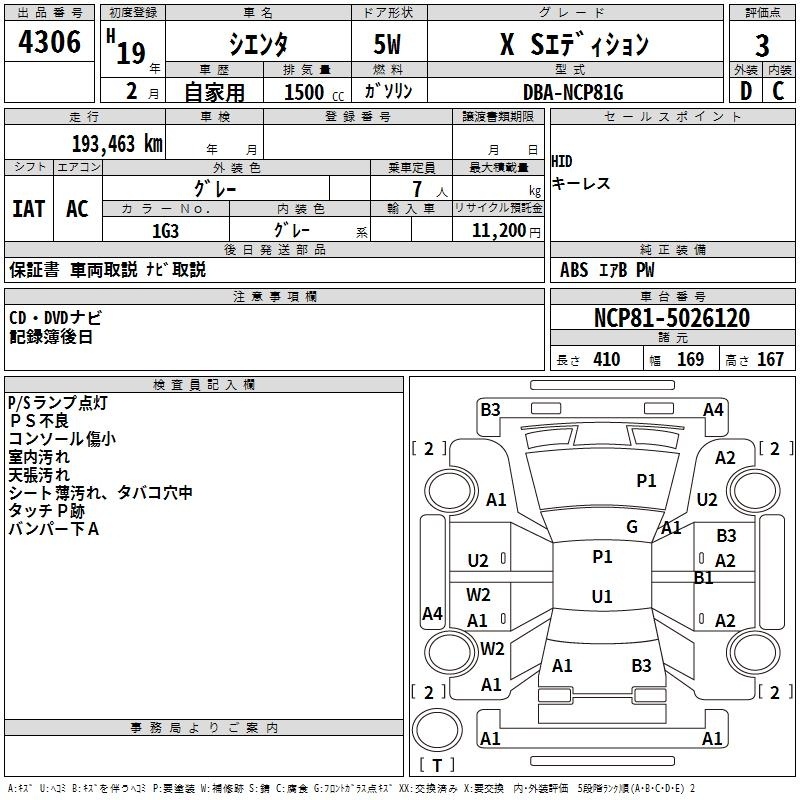
Task: Click engine displacement 1500 cc
Action: click(x=314, y=92)
